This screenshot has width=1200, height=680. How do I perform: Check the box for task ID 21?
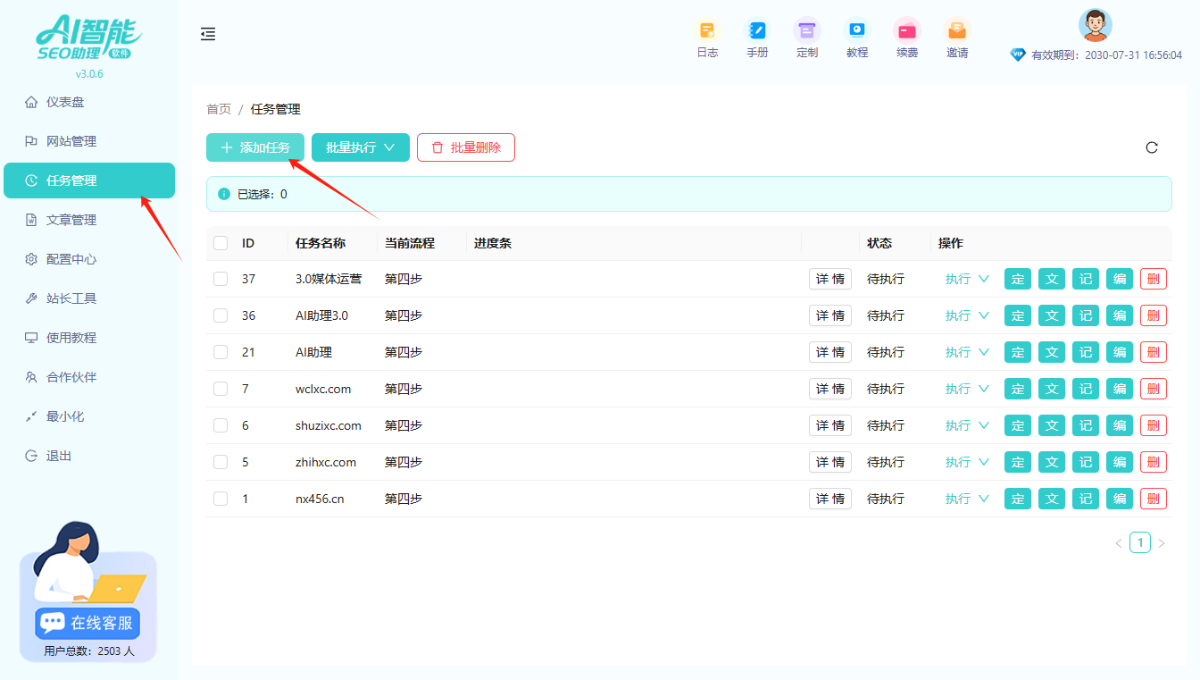(x=220, y=352)
